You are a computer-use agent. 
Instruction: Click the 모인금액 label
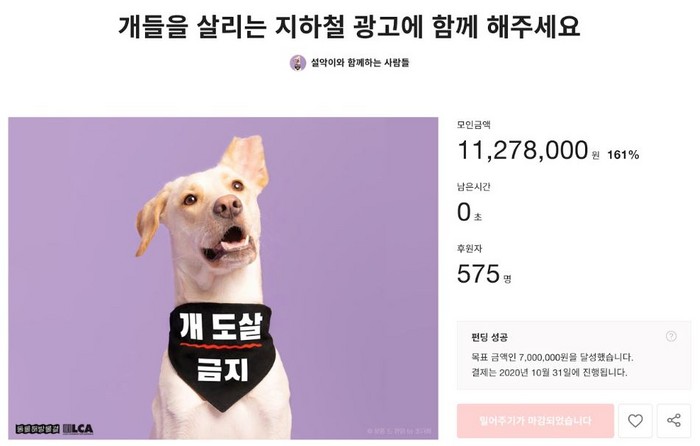tap(474, 125)
